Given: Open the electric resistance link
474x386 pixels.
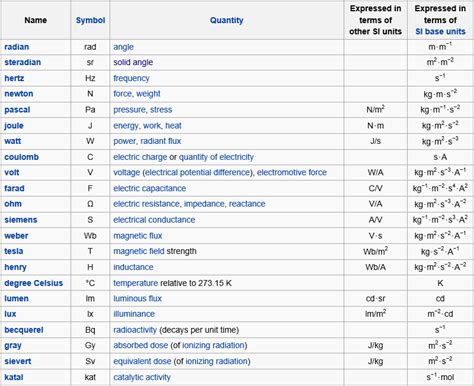Looking at the screenshot, I should (x=146, y=204).
